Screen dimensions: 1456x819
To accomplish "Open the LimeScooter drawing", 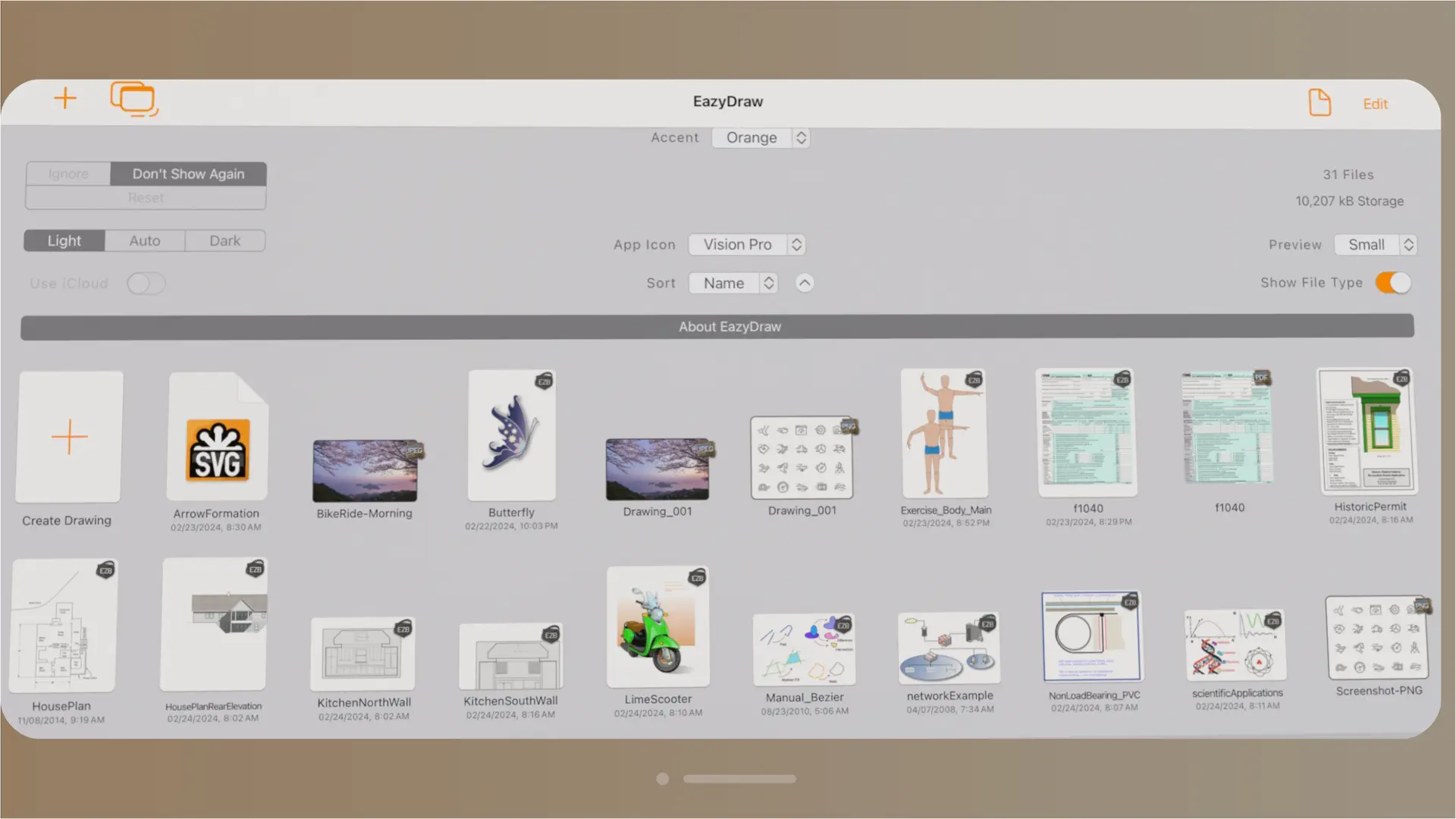I will coord(657,626).
